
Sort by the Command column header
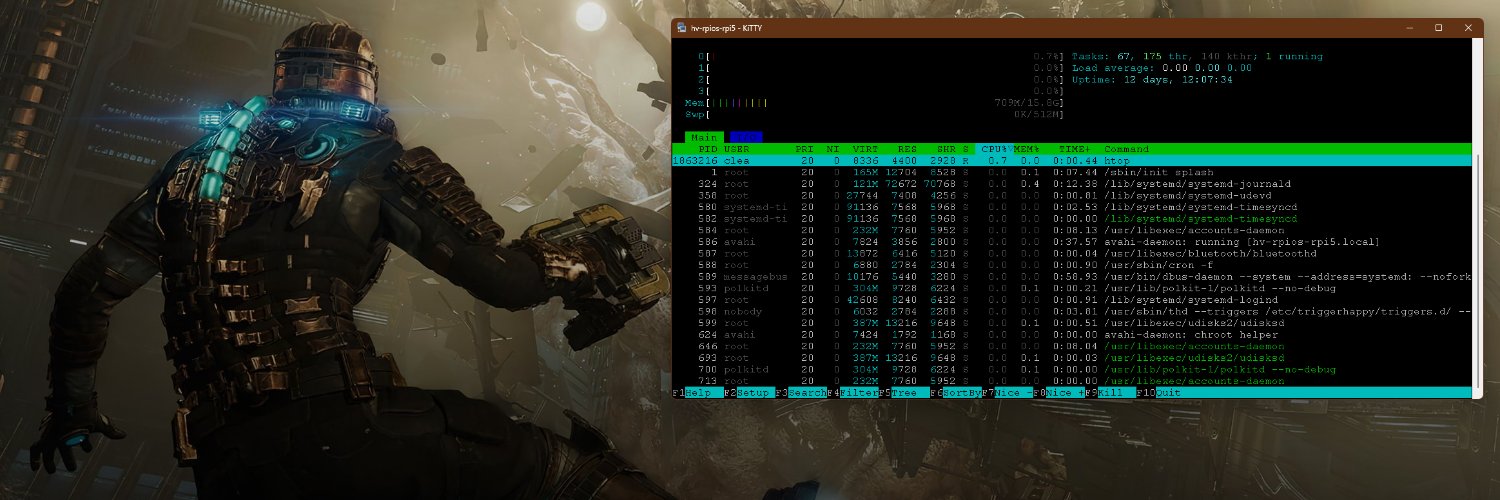point(1126,149)
